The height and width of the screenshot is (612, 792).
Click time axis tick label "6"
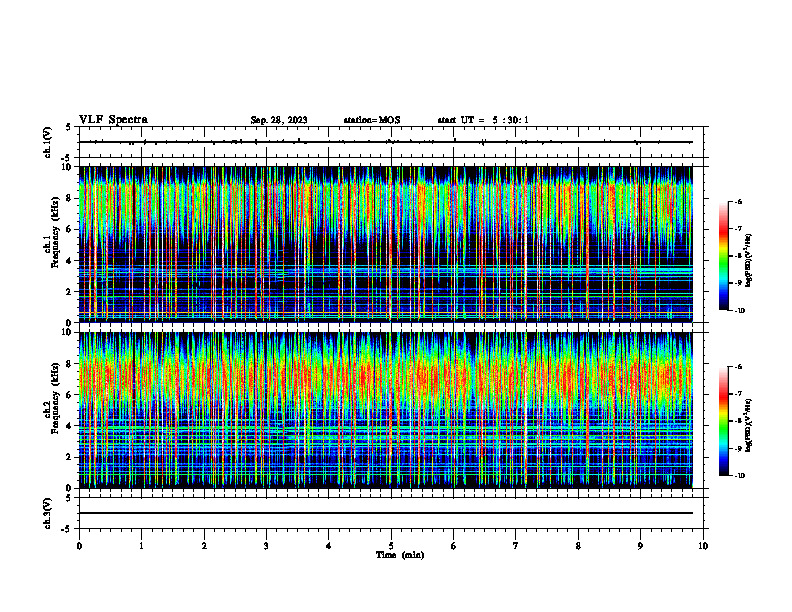454,546
